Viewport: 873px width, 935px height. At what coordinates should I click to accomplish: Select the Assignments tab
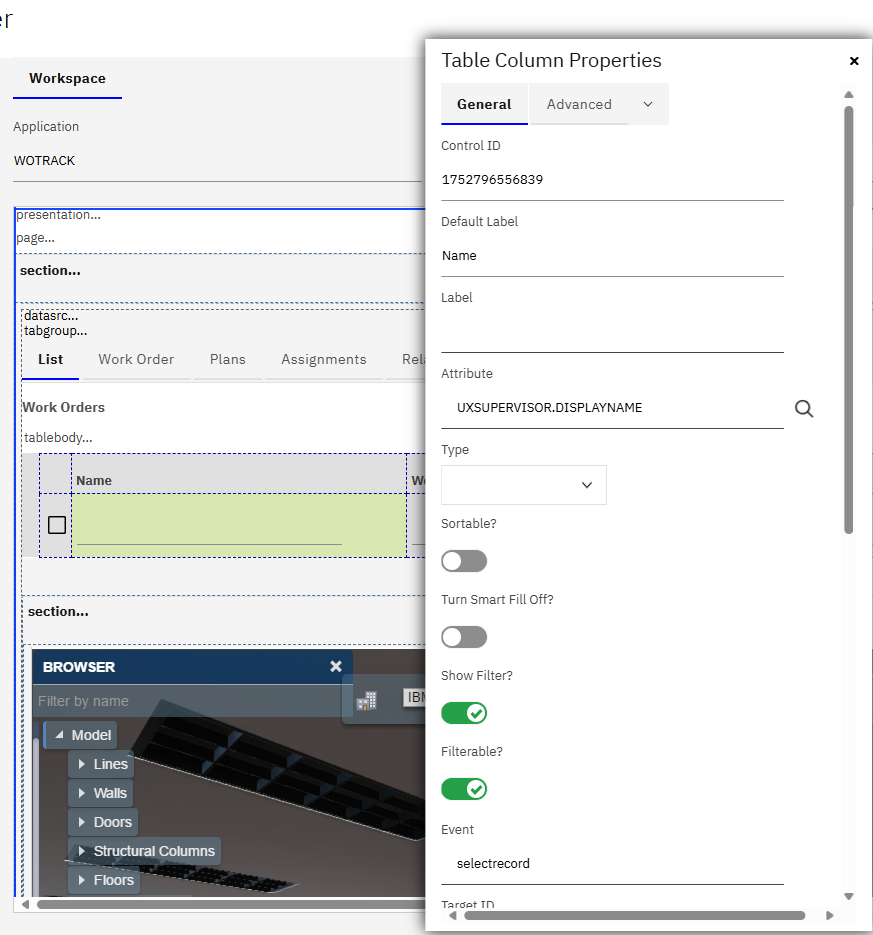point(324,359)
